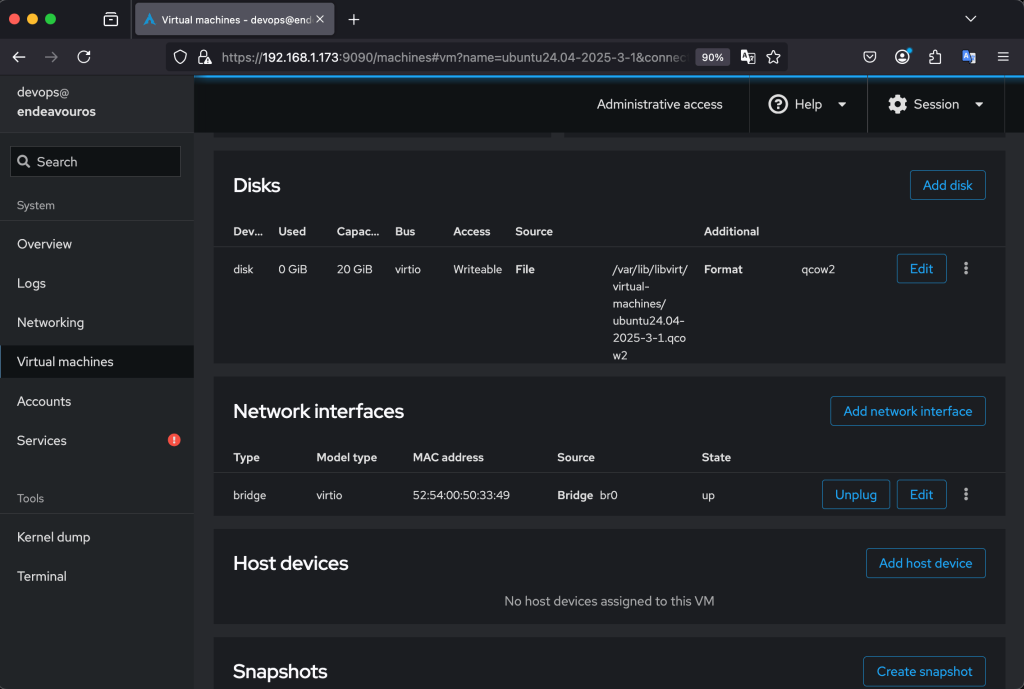Open the Firefox hamburger application menu
The image size is (1024, 689).
click(1003, 57)
